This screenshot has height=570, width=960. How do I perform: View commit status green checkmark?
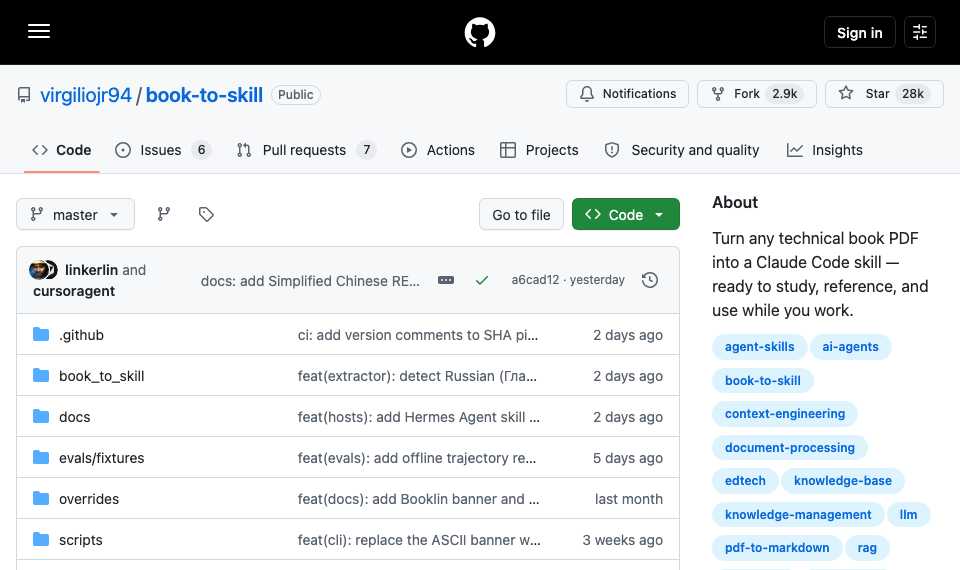click(x=482, y=280)
